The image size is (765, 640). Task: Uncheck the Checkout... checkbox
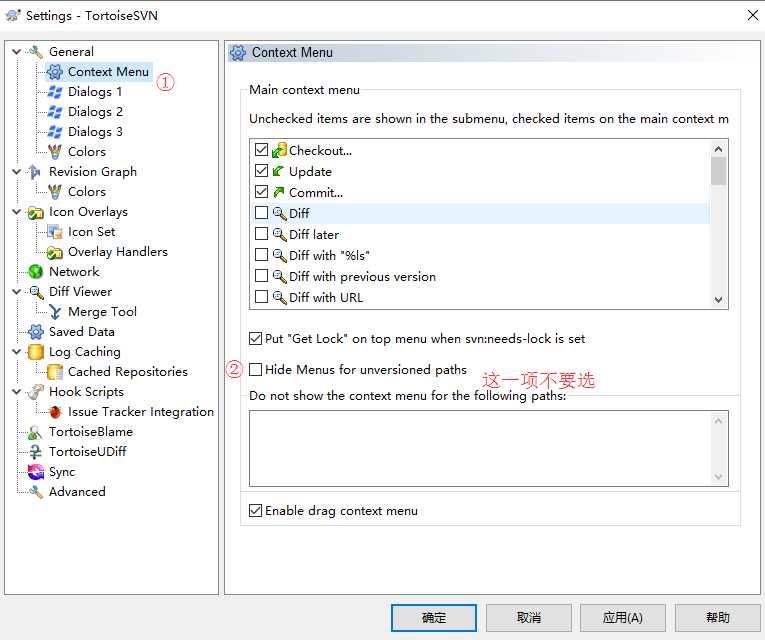tap(262, 150)
